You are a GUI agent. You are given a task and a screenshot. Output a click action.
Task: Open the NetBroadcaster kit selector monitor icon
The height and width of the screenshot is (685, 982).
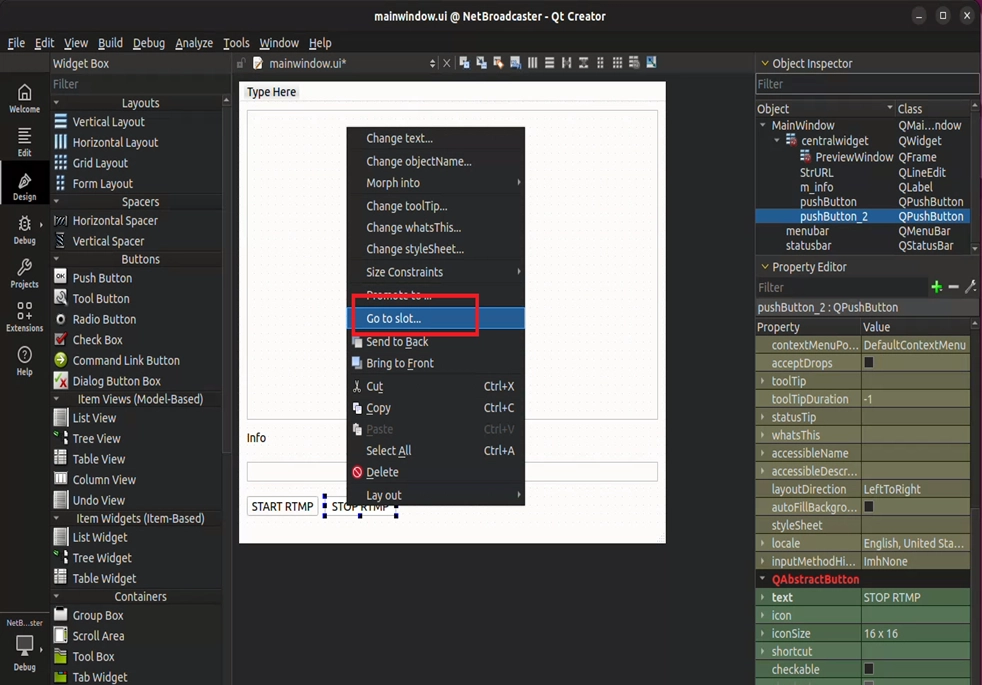[x=24, y=645]
